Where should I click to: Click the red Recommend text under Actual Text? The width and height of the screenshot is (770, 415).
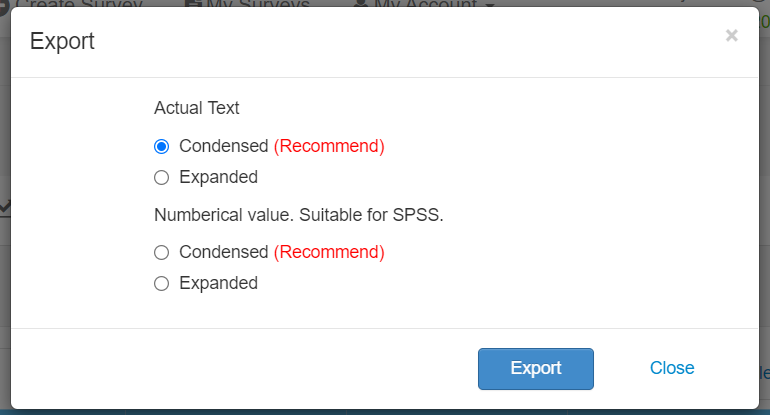pyautogui.click(x=329, y=146)
